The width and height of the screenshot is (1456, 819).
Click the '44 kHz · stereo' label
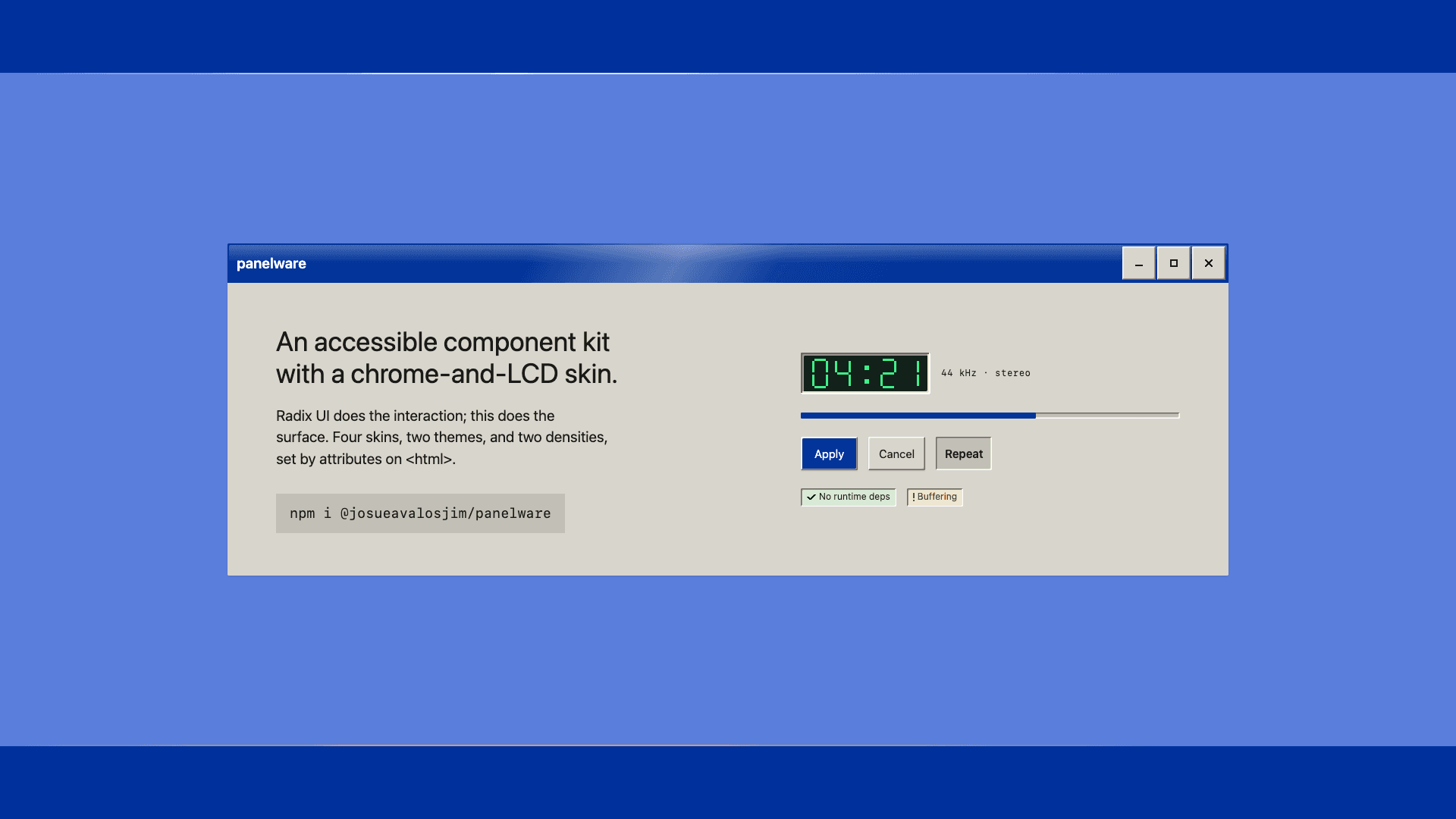click(x=985, y=373)
